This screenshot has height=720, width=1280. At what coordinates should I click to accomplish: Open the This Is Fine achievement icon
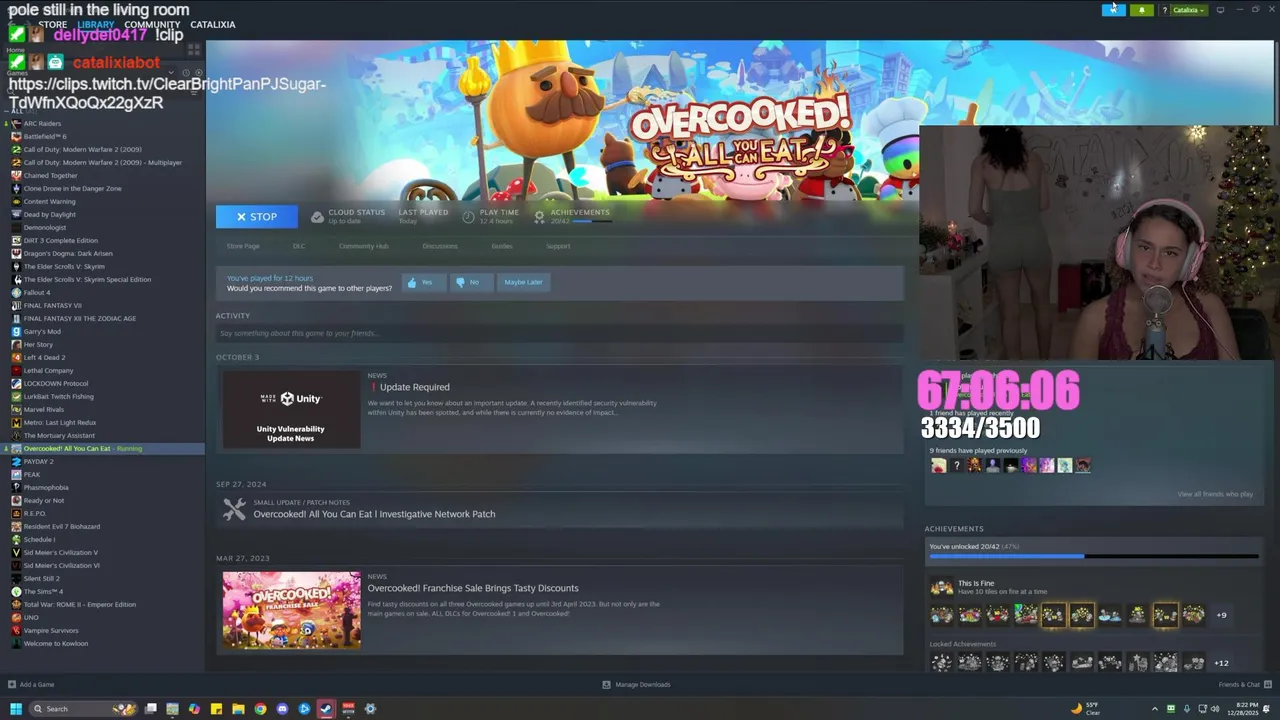(x=941, y=587)
